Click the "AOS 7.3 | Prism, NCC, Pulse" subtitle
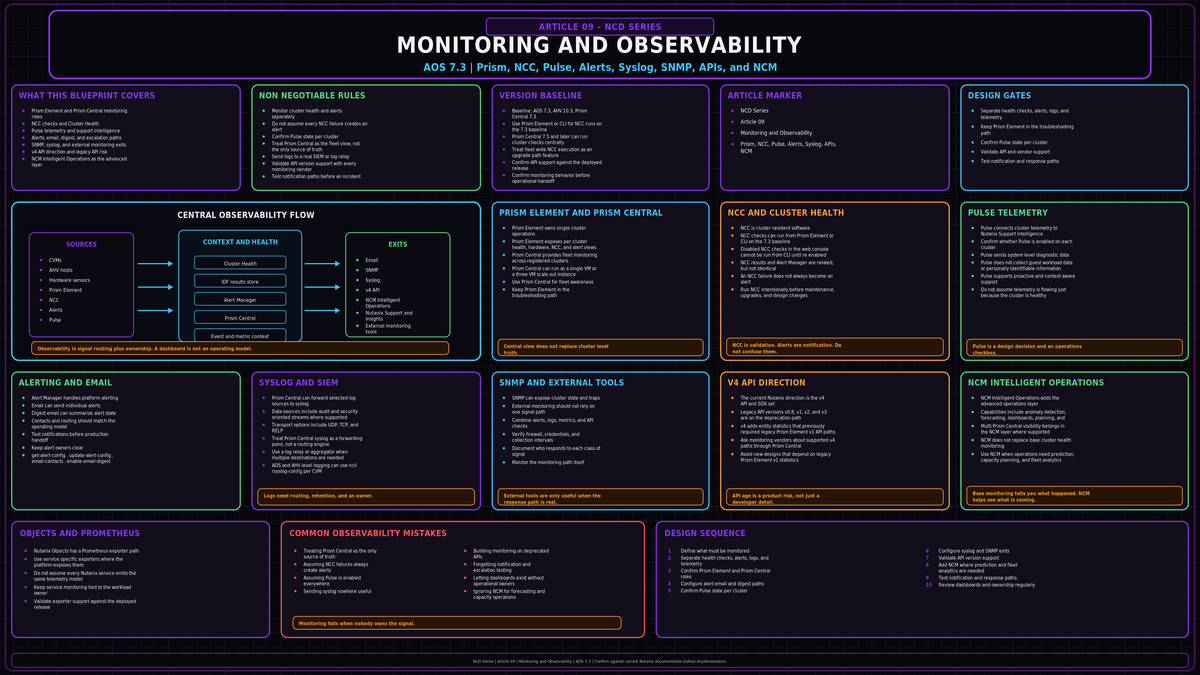1200x675 pixels. [x=600, y=68]
